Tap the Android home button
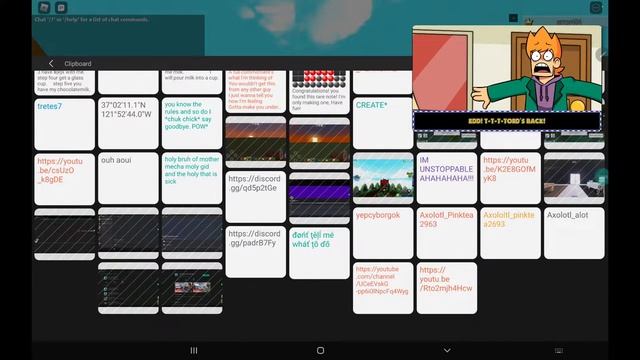This screenshot has width=640, height=360. coord(320,350)
